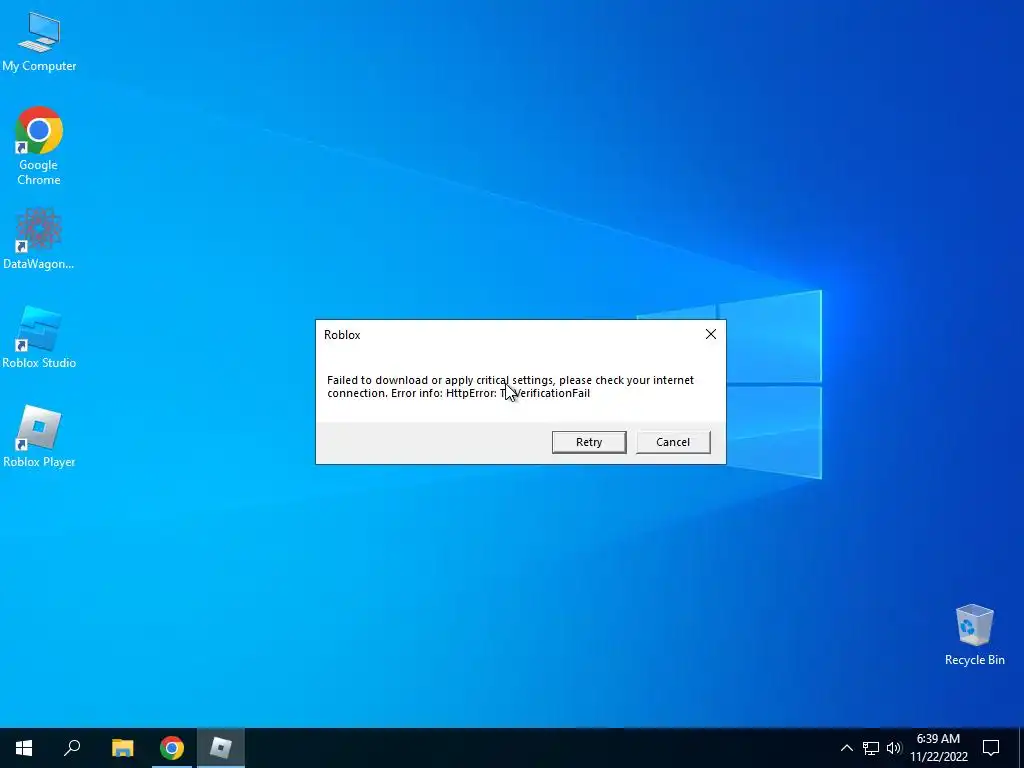Open the clock showing 6:39 AM
The image size is (1024, 768).
click(938, 748)
